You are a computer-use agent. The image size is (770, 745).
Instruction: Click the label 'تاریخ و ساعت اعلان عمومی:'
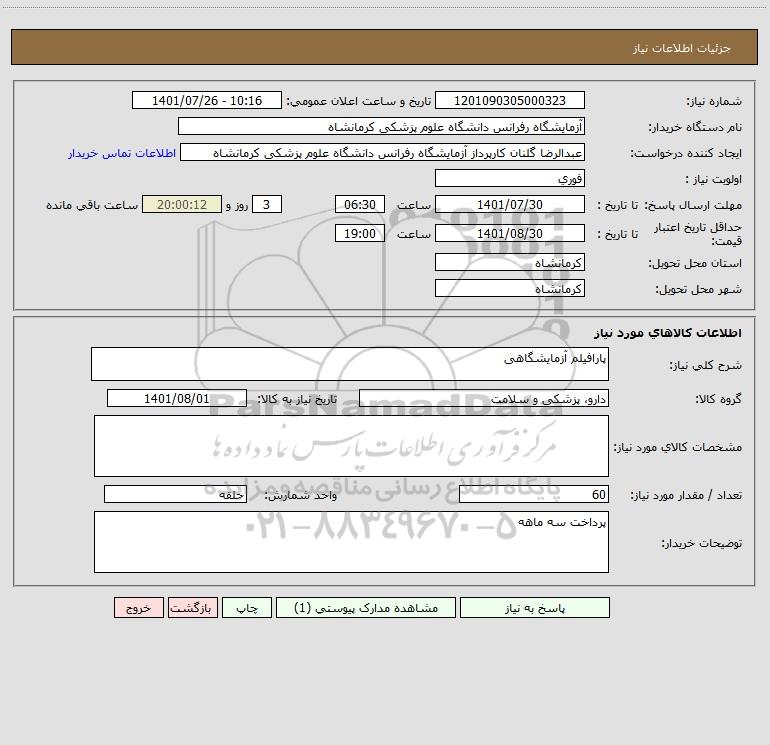tap(358, 101)
